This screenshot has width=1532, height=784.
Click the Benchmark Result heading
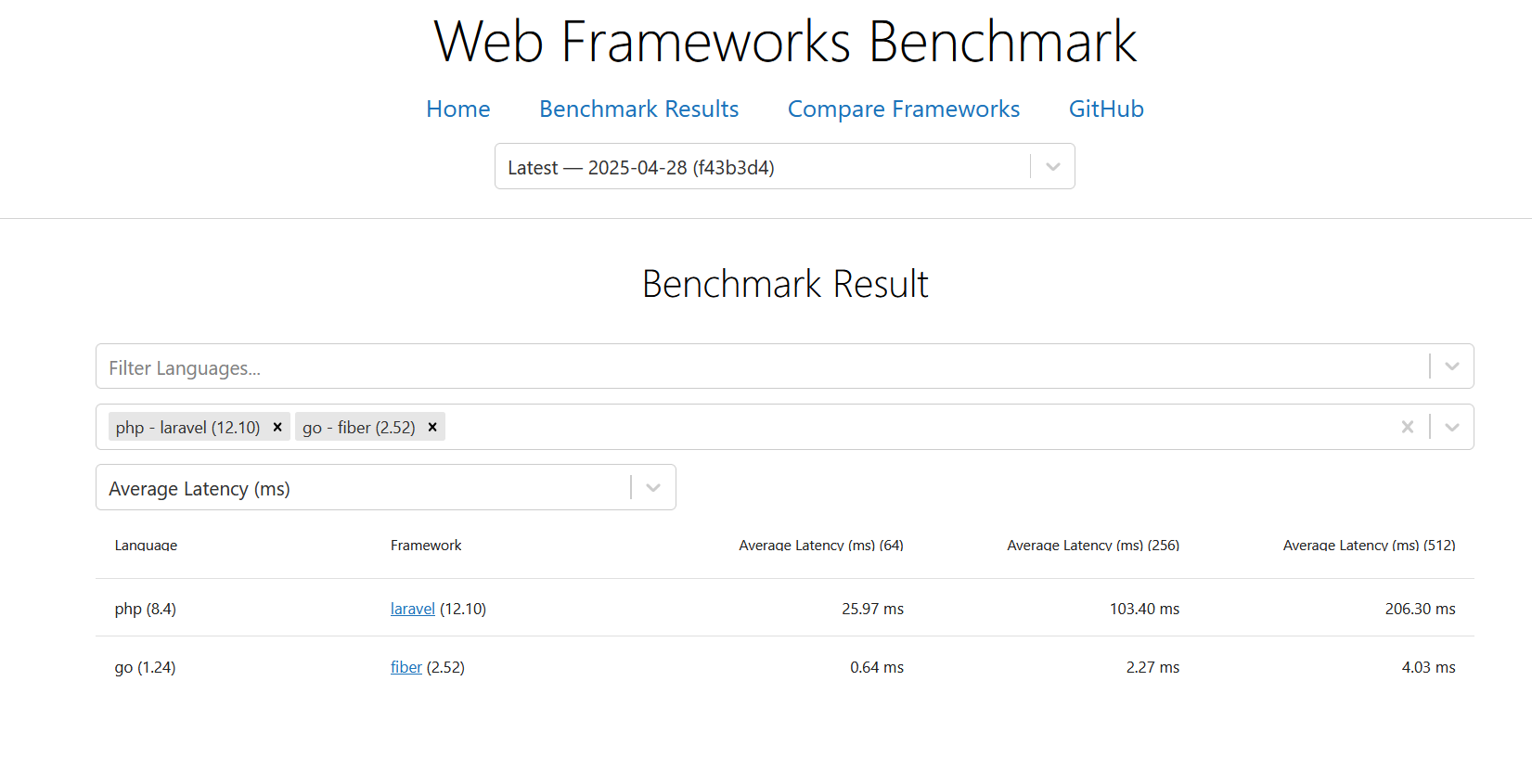coord(785,284)
